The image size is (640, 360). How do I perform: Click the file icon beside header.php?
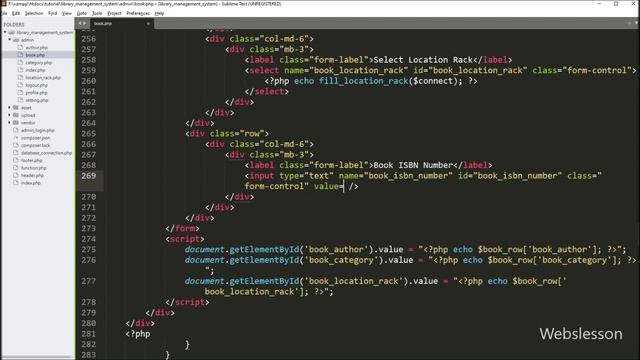pos(16,176)
